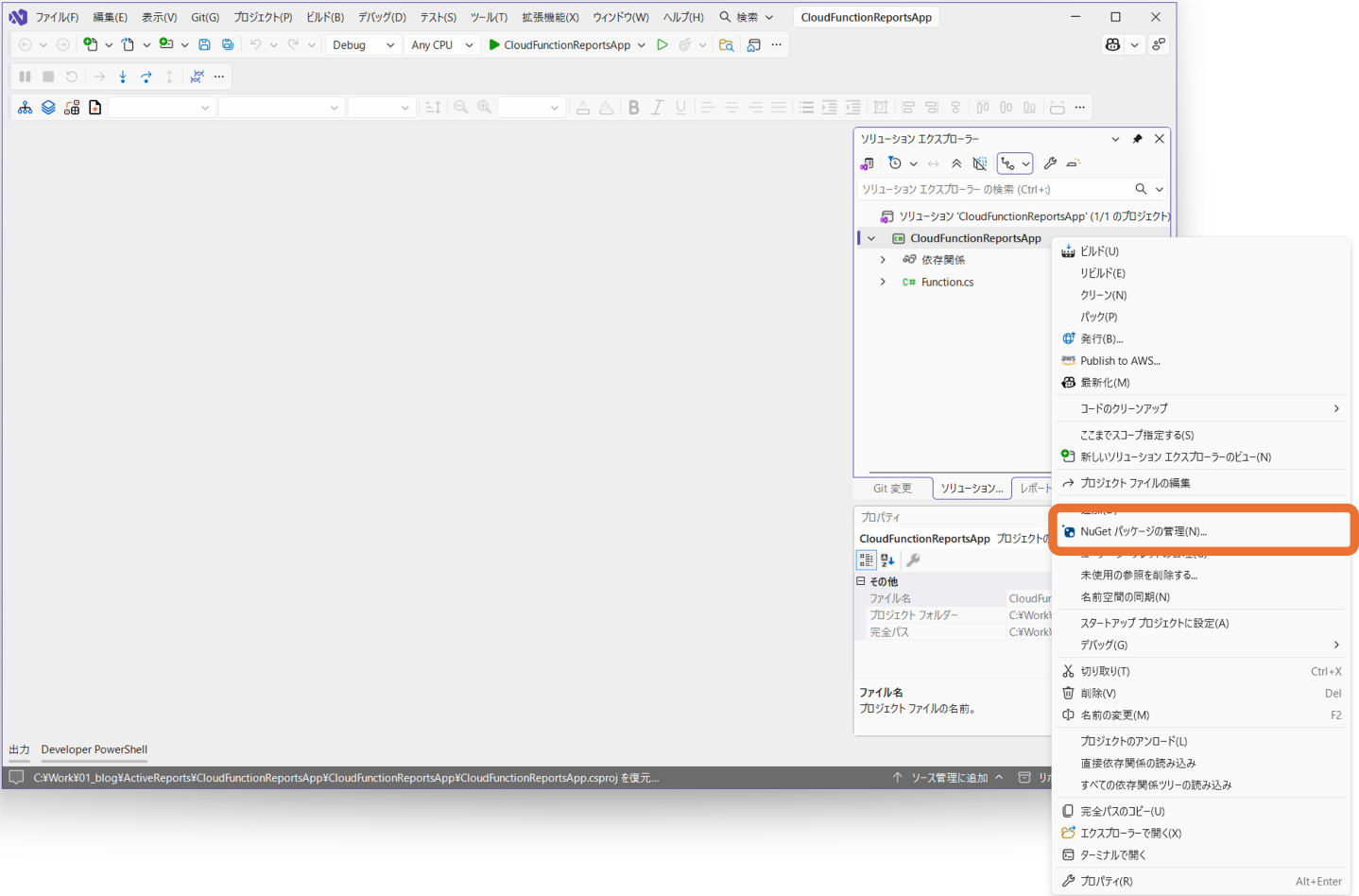The width and height of the screenshot is (1359, 896).
Task: Toggle Bold formatting in report toolbar
Action: [x=633, y=108]
